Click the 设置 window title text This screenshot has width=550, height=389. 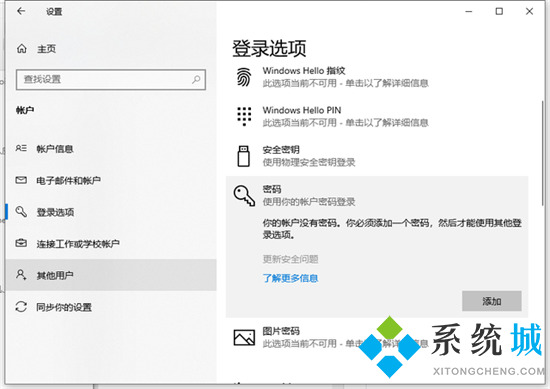[54, 12]
